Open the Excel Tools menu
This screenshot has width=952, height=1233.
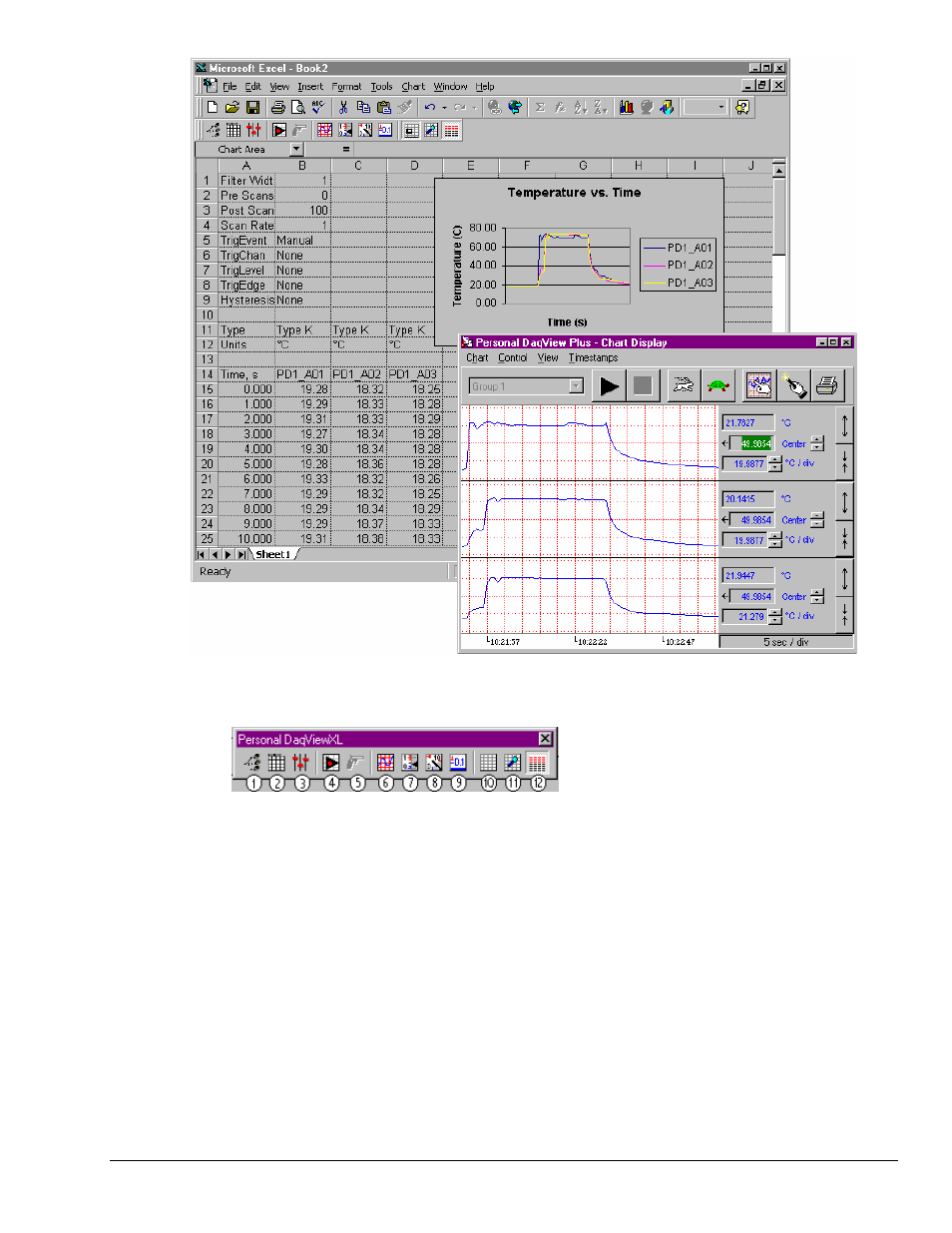tap(382, 87)
